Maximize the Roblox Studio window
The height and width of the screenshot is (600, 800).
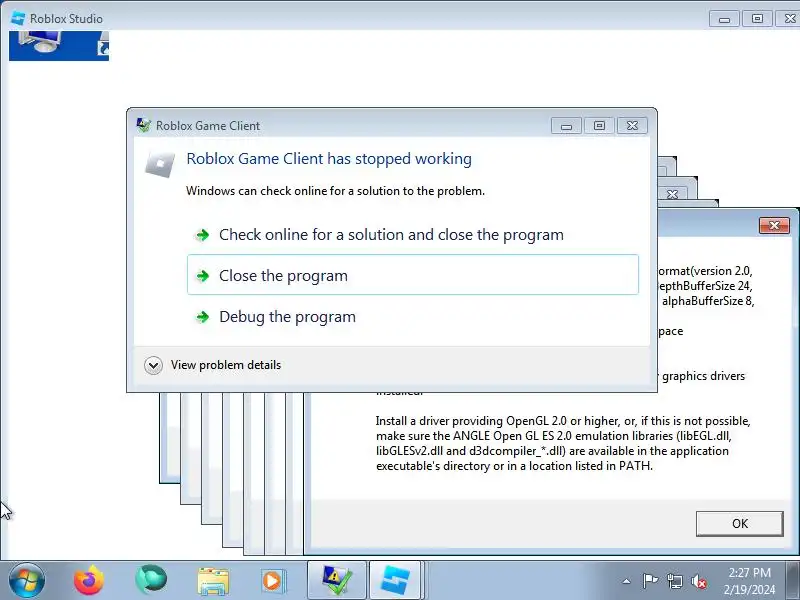tap(757, 19)
